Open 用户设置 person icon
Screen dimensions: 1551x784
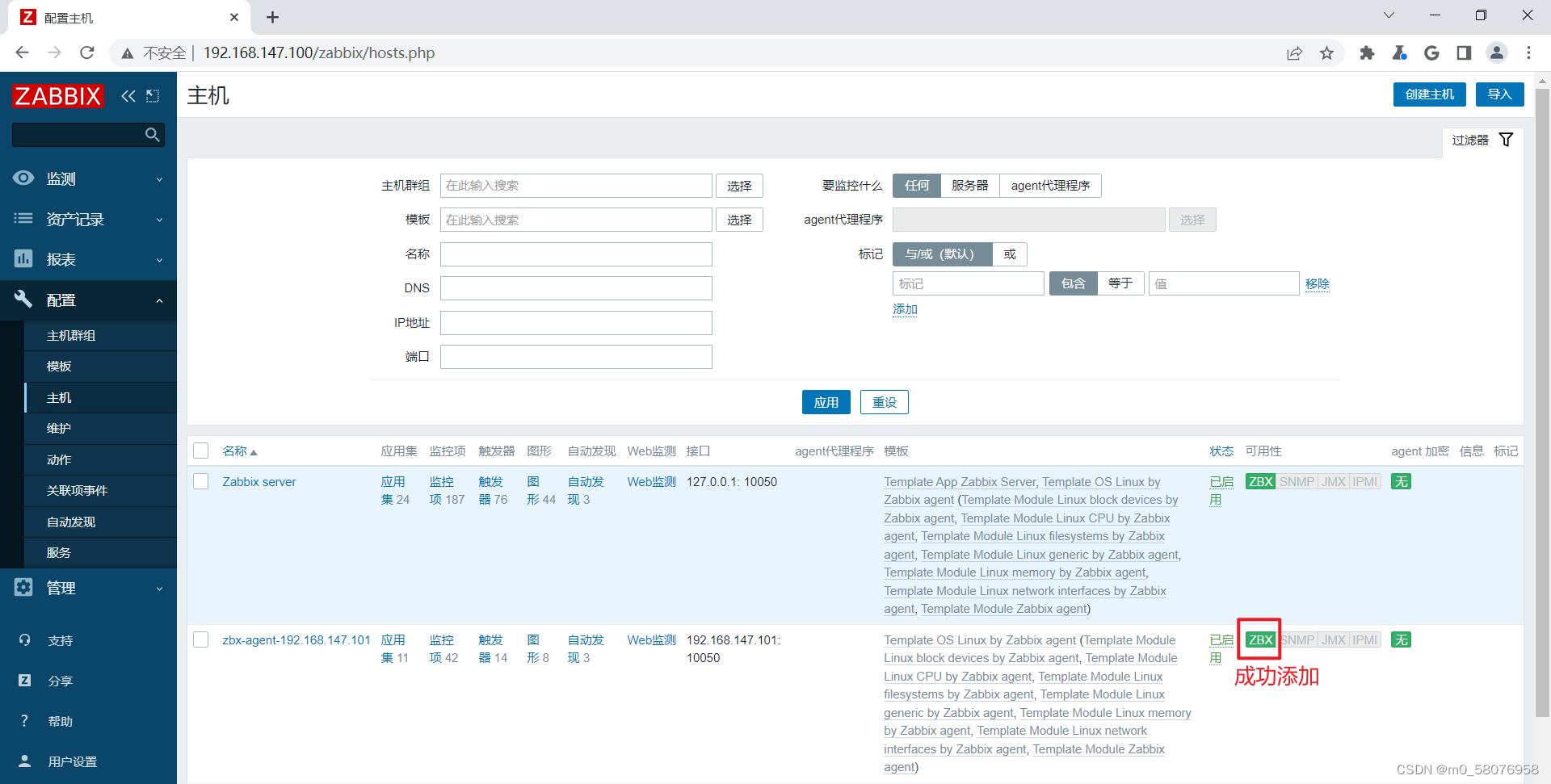pyautogui.click(x=24, y=761)
